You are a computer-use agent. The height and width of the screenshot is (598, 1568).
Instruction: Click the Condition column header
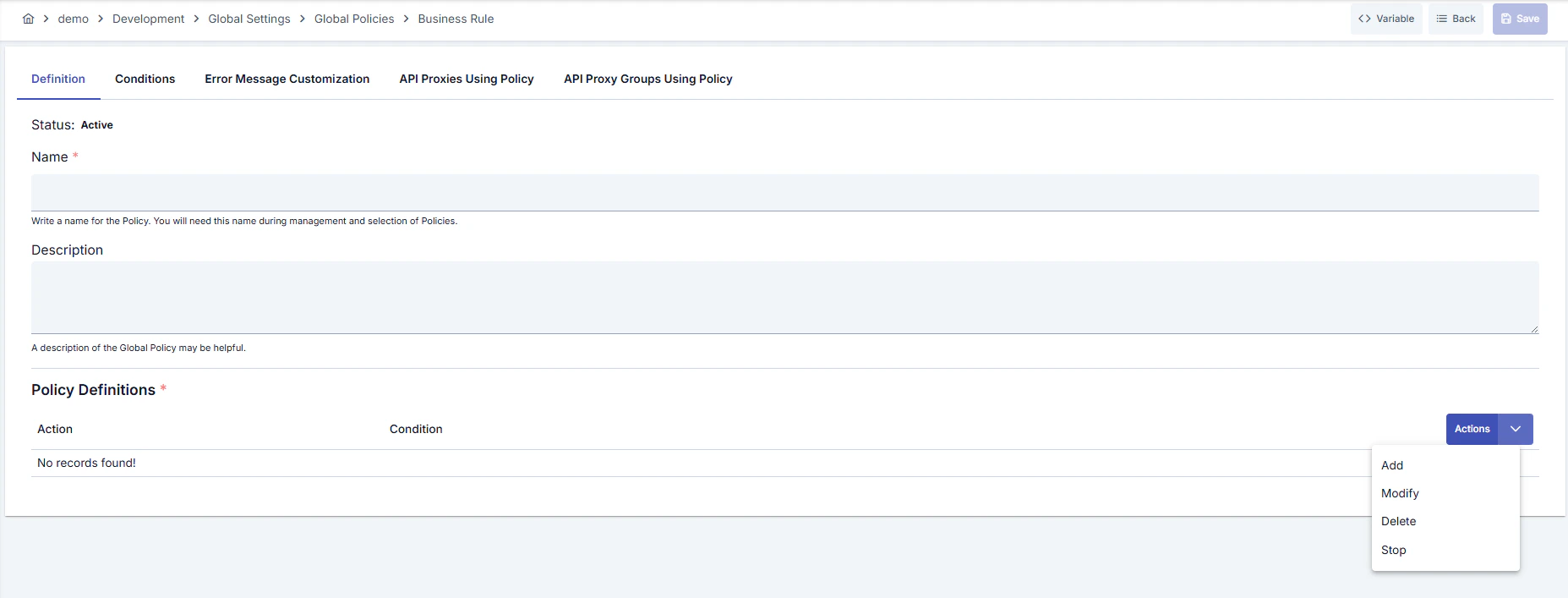pyautogui.click(x=416, y=429)
